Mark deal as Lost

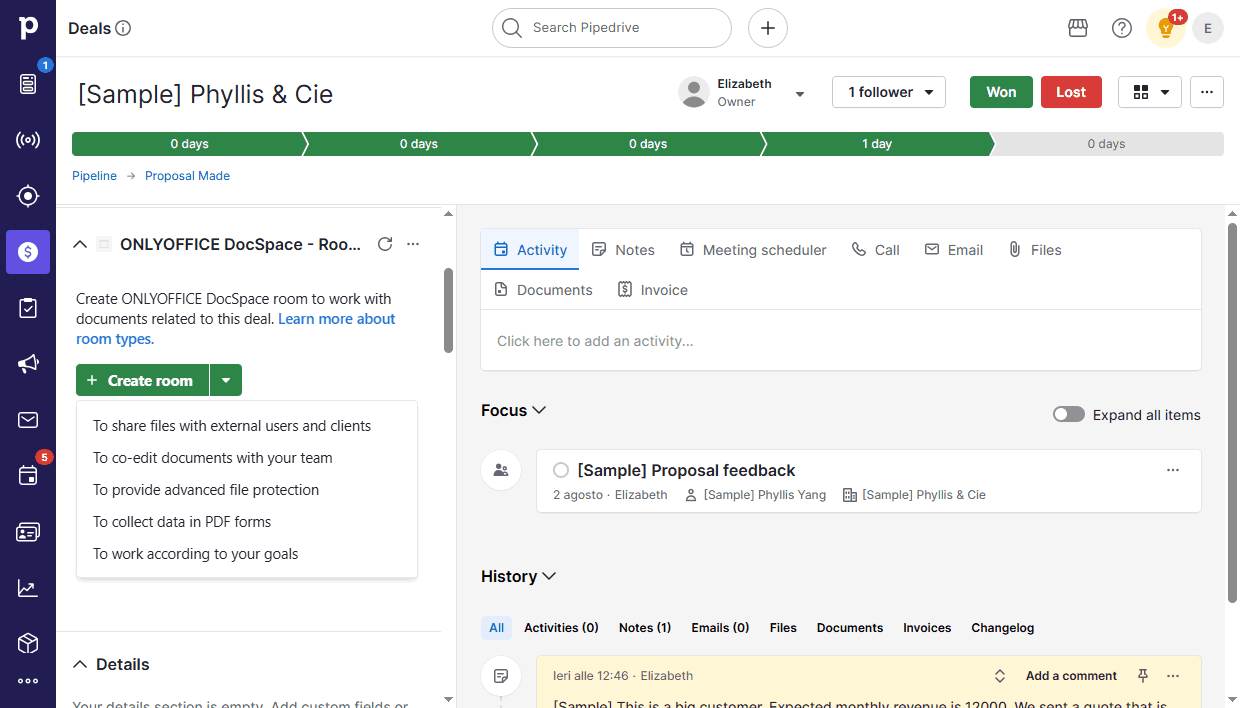click(x=1071, y=92)
